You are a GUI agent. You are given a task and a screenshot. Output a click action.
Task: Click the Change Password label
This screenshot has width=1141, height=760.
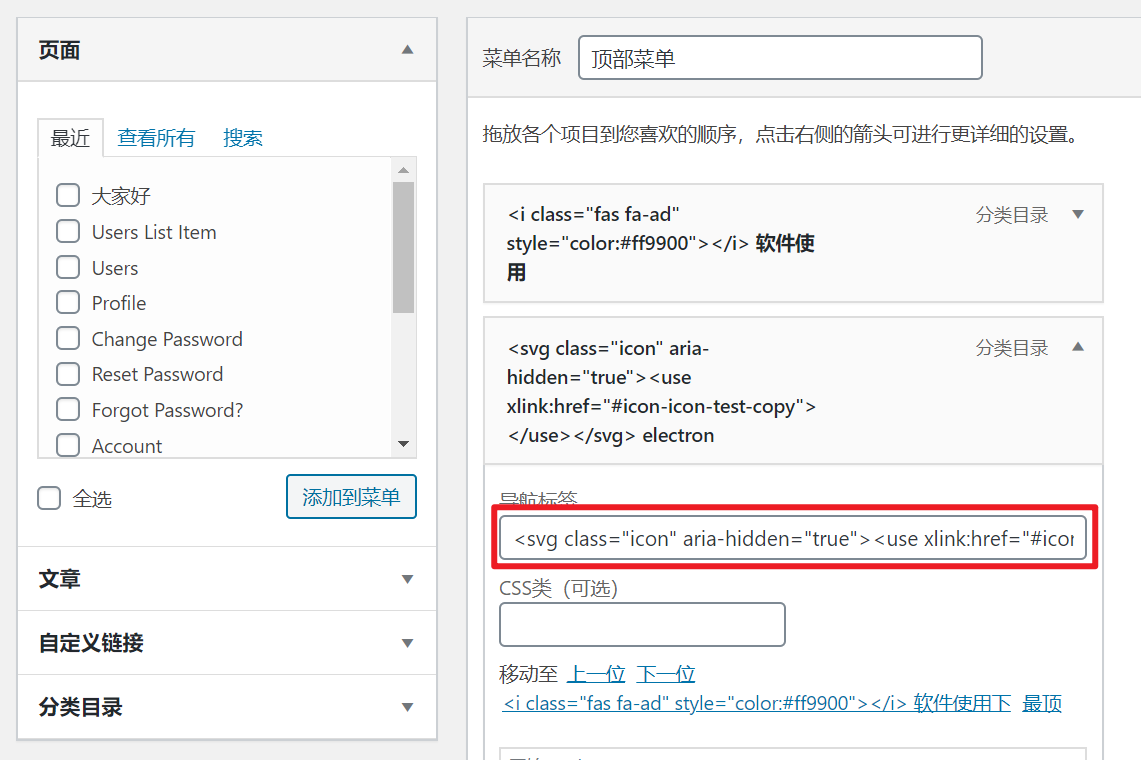point(167,339)
